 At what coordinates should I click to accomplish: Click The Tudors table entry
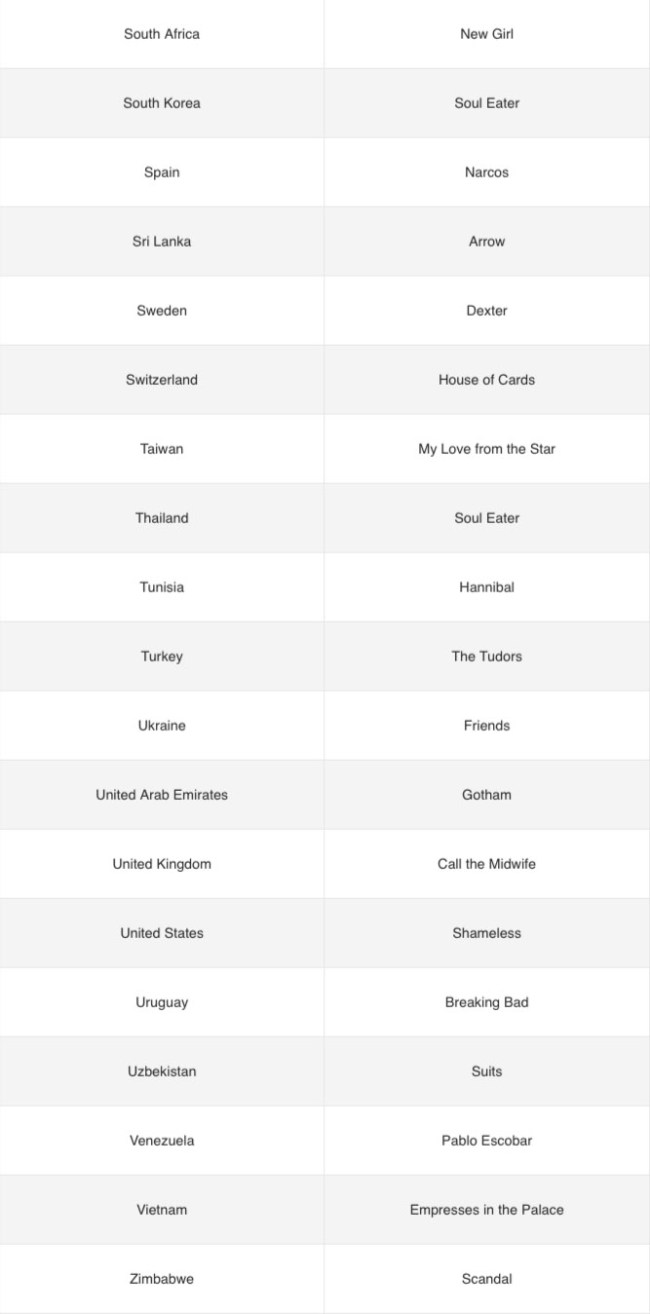pos(487,656)
